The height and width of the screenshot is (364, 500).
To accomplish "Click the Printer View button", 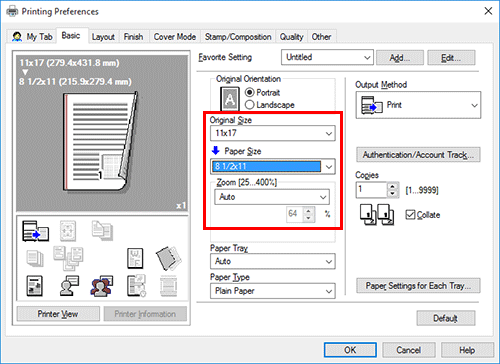I will 58,314.
